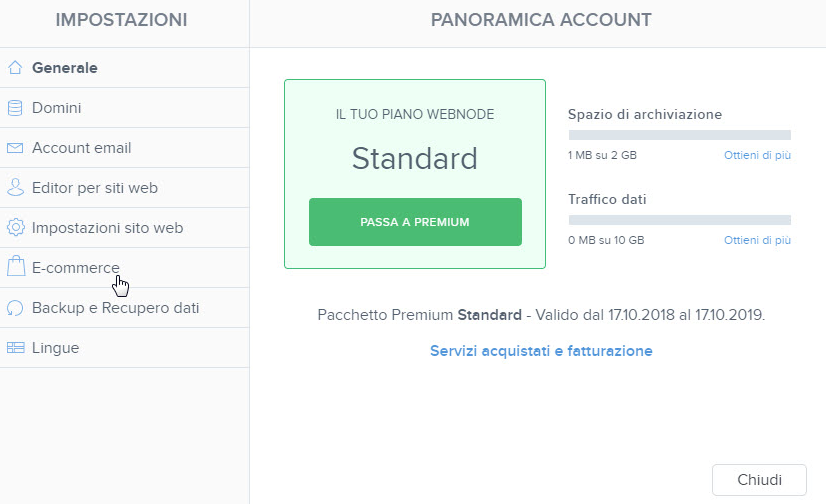Open Account email settings
The height and width of the screenshot is (504, 826).
(124, 148)
